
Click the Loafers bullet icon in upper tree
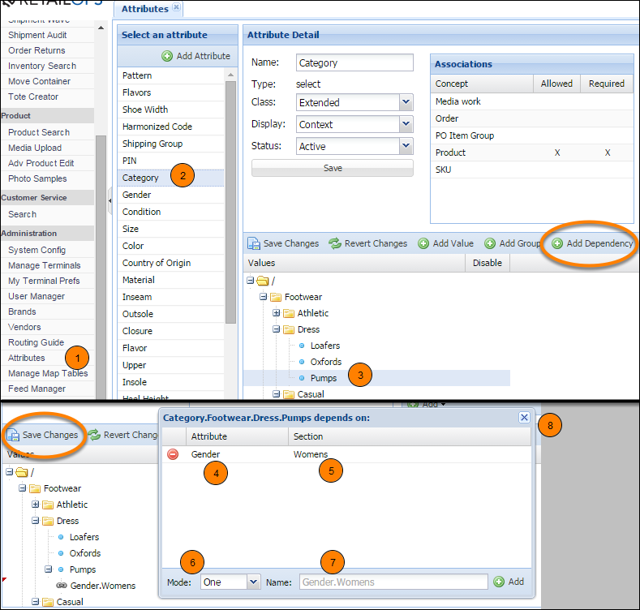coord(302,346)
